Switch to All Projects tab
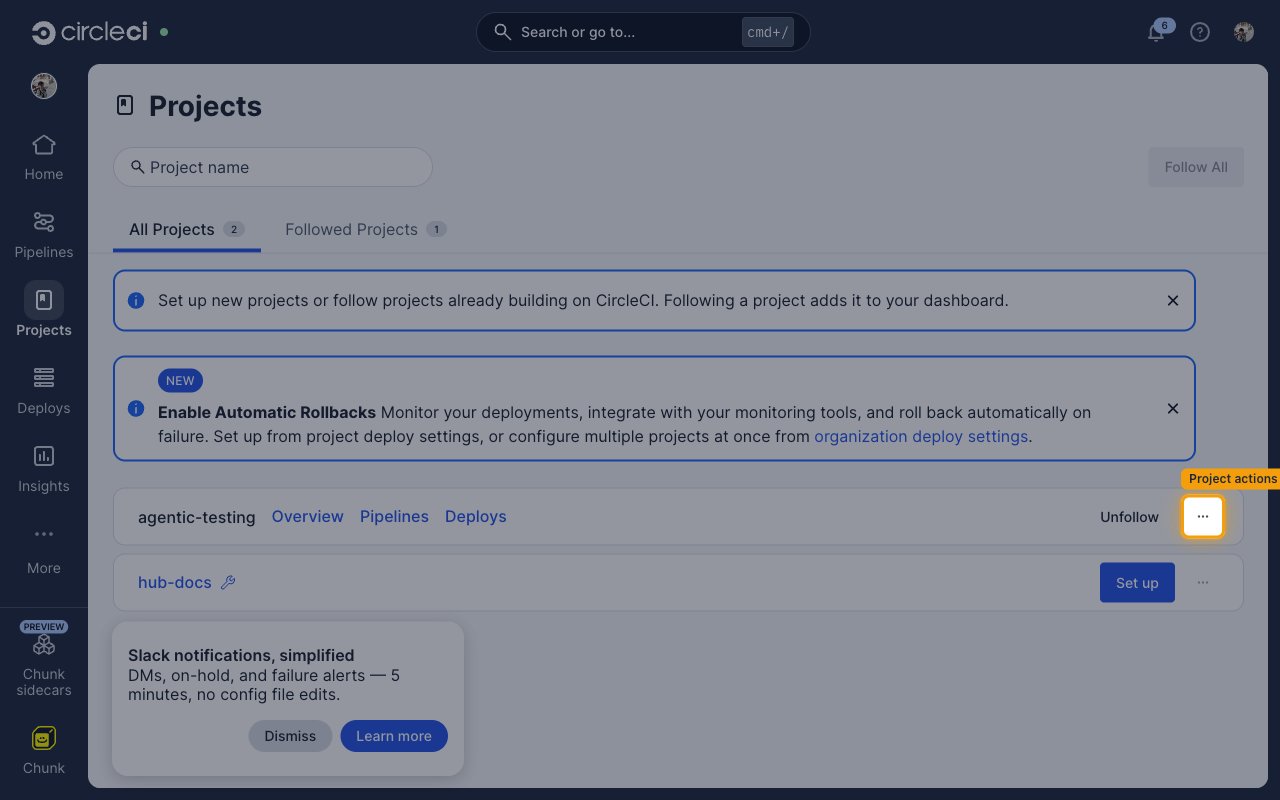The width and height of the screenshot is (1280, 800). click(x=187, y=229)
